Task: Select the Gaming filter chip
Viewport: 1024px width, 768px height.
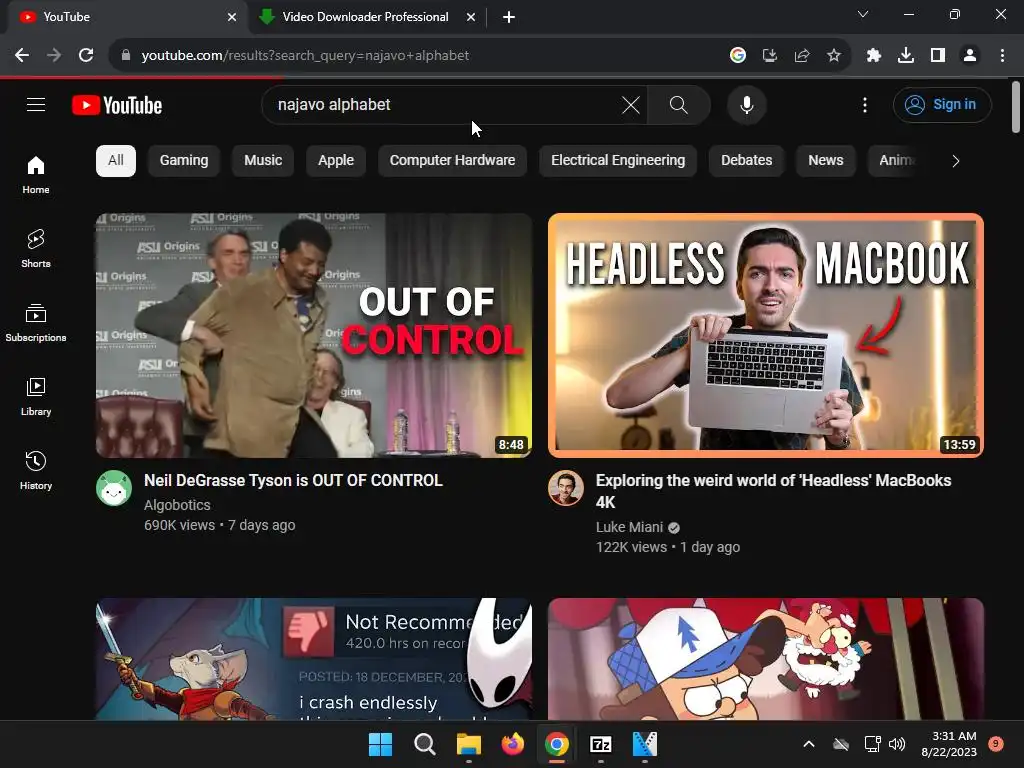Action: tap(184, 161)
